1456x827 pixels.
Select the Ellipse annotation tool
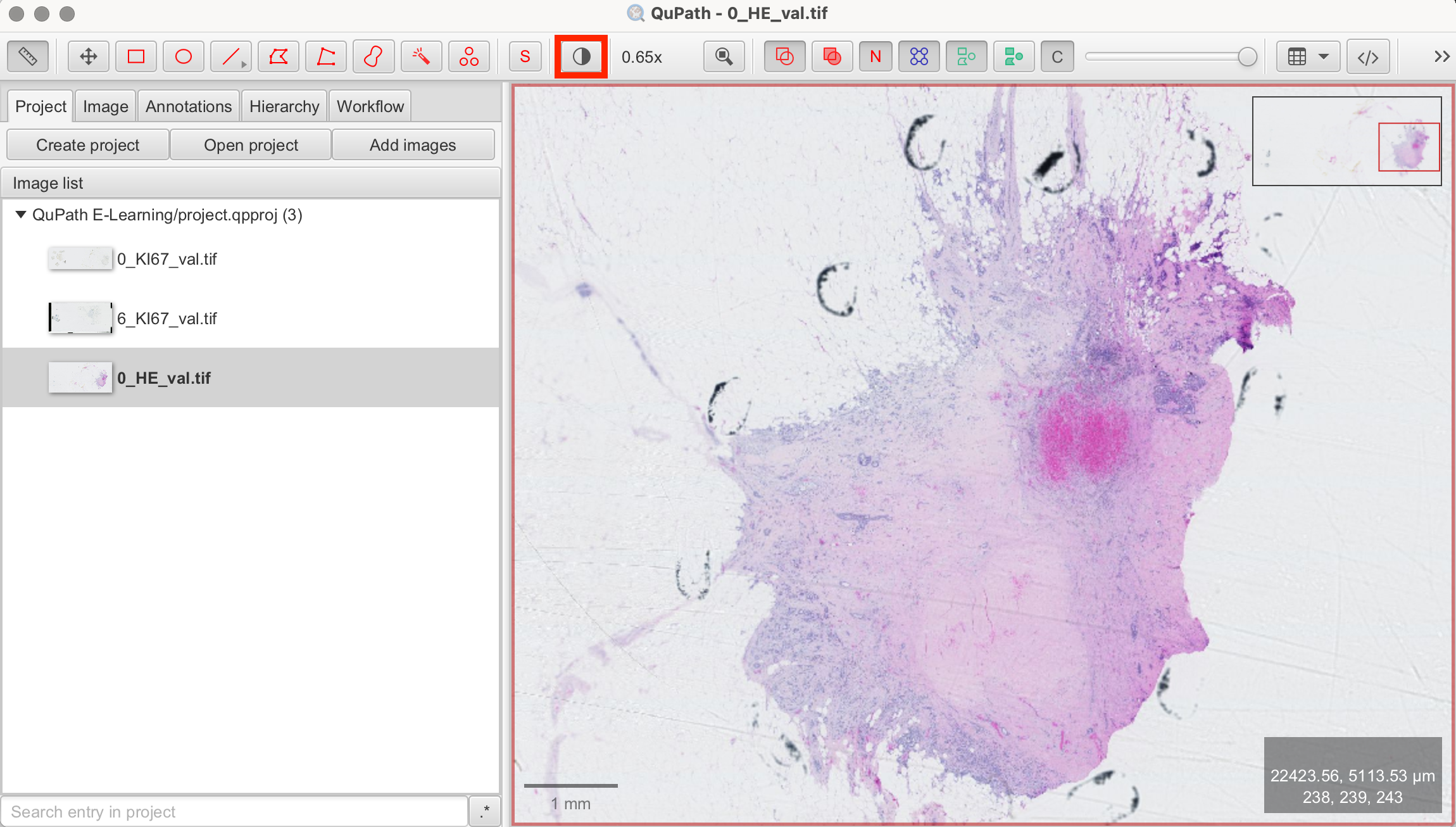pos(184,57)
